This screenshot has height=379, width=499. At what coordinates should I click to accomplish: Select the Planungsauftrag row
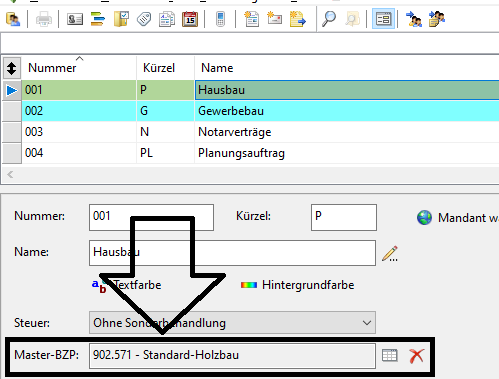tap(260, 153)
